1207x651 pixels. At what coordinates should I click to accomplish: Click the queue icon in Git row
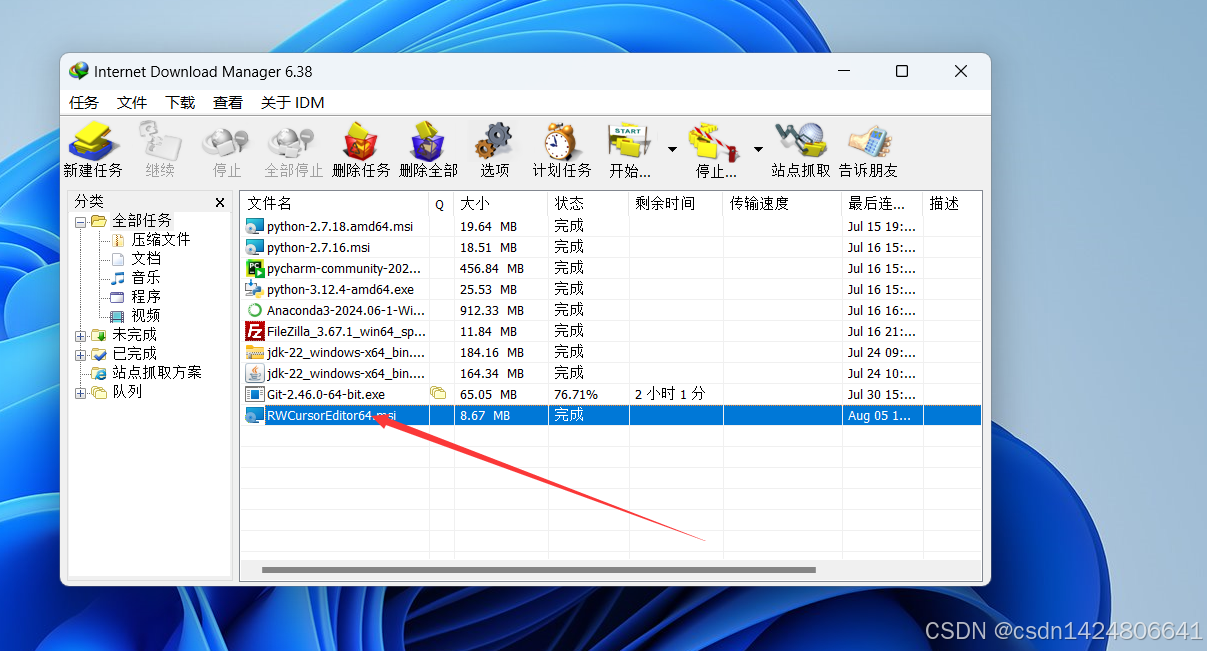[438, 393]
